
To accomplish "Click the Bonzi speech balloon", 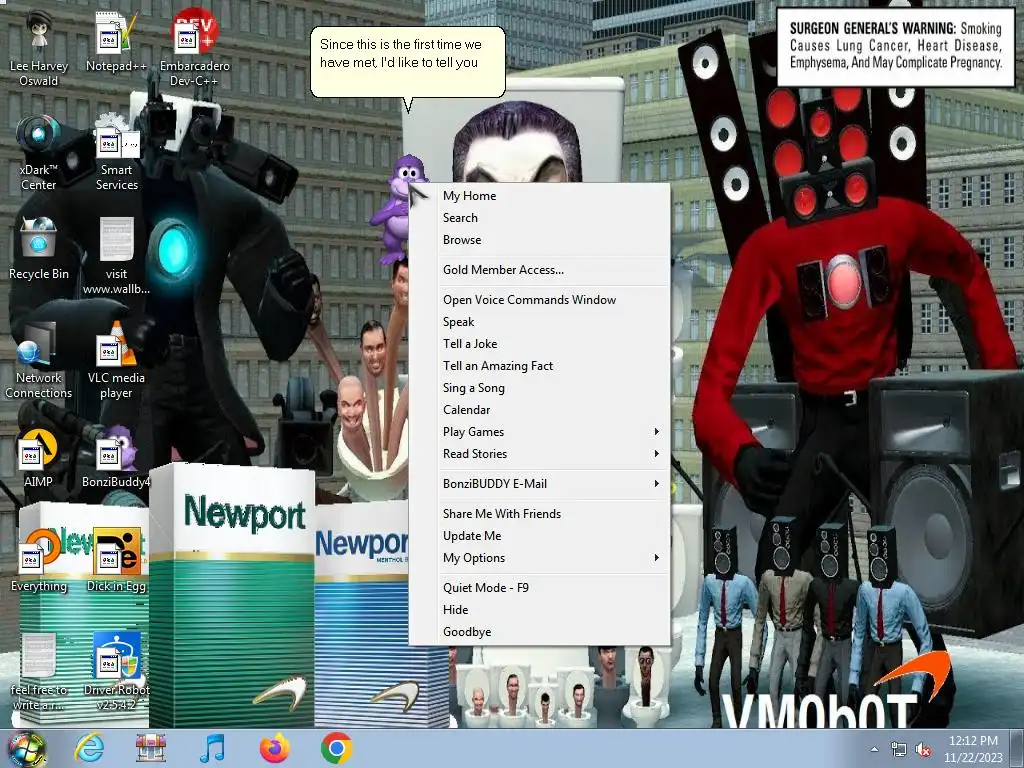I will [408, 61].
